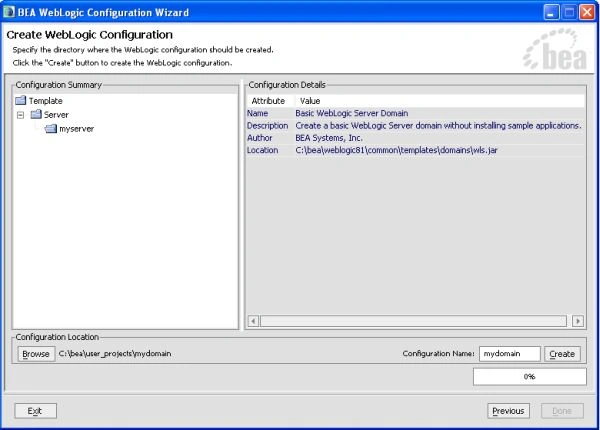Click the horizontal scrollbar track in details

coord(413,321)
